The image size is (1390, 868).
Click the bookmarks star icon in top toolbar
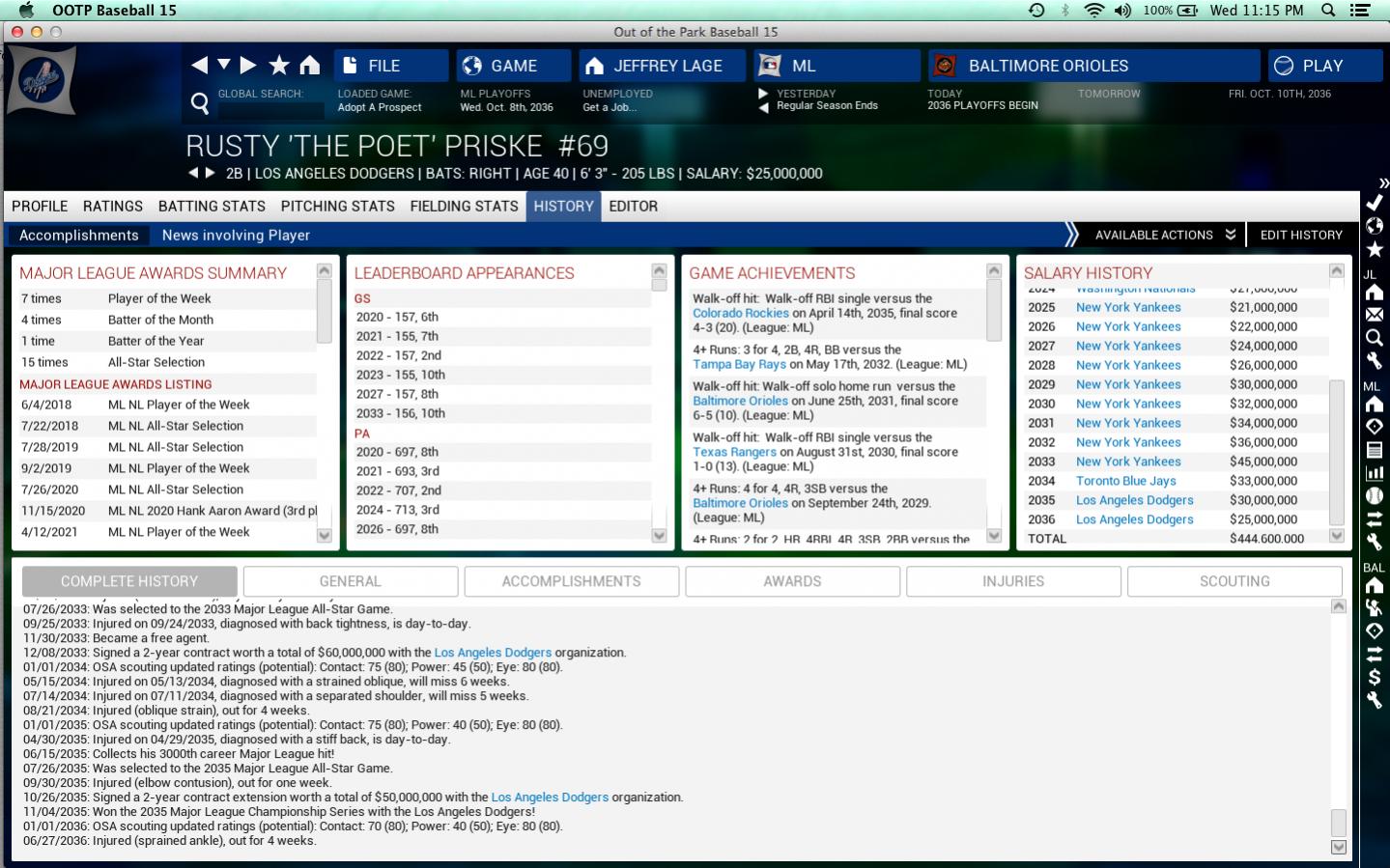click(x=279, y=66)
